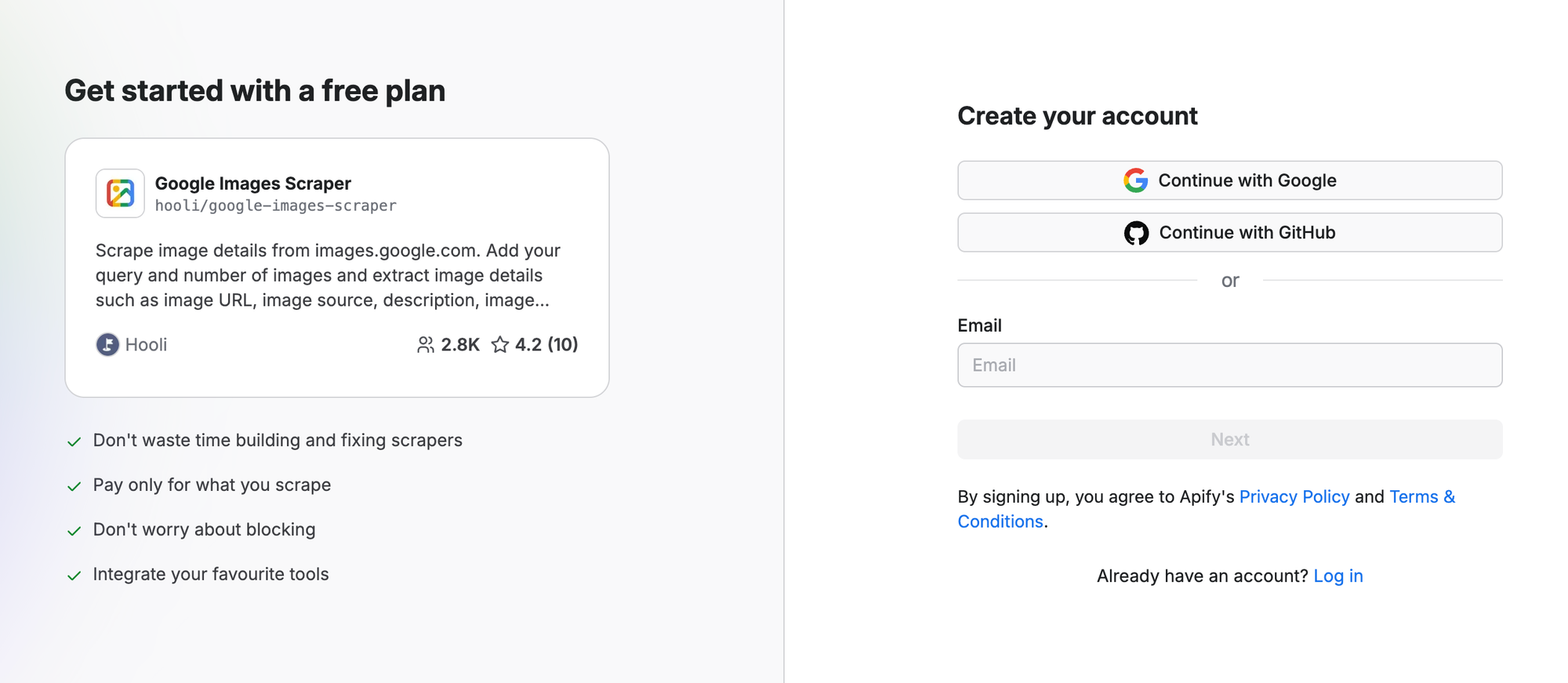Screen dimensions: 1568x683
Task: Click the truncated scraper description text
Action: (x=328, y=275)
